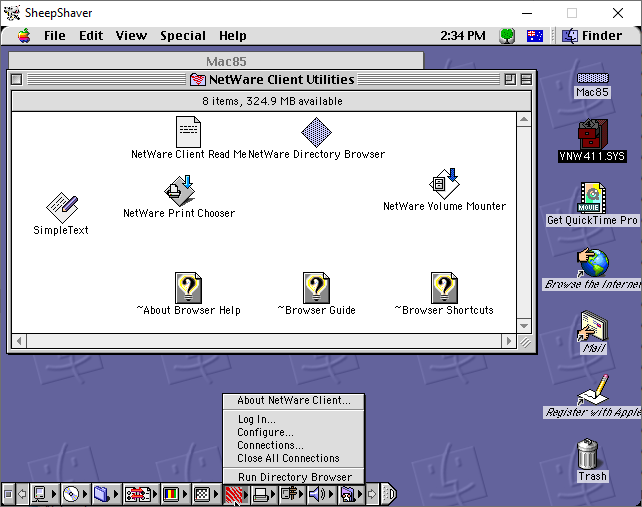Open the Edit menu
The width and height of the screenshot is (642, 507).
91,36
